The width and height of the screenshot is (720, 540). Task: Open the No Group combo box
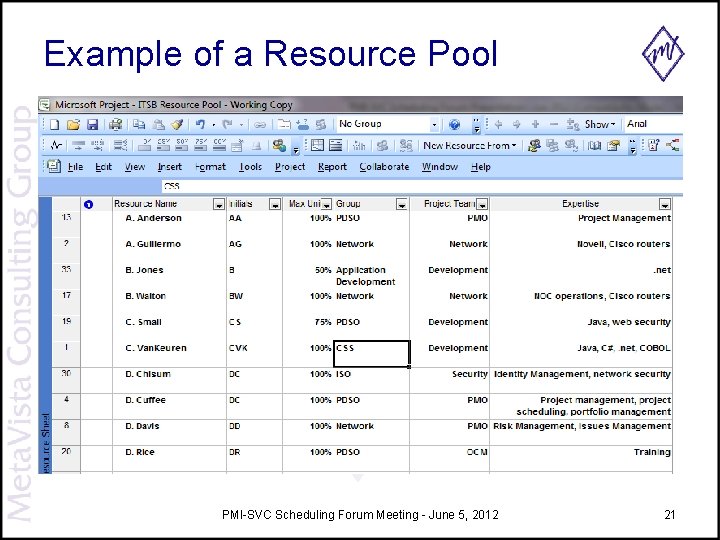[x=388, y=124]
